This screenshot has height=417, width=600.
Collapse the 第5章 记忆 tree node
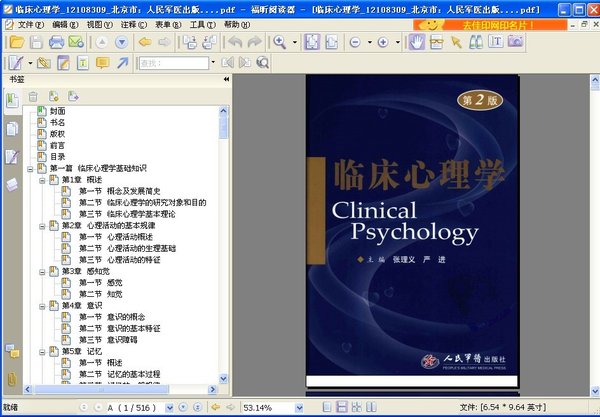(x=42, y=352)
